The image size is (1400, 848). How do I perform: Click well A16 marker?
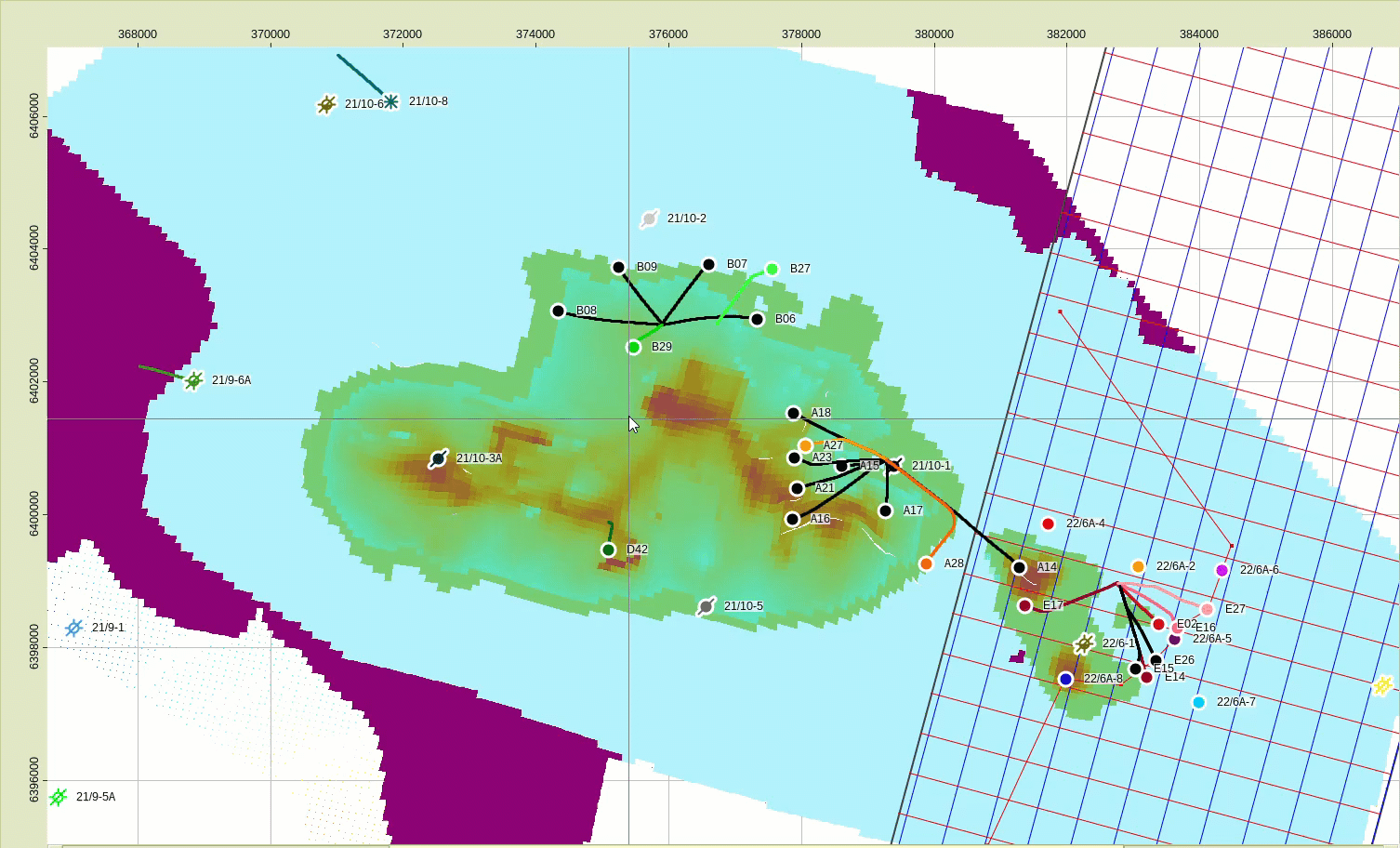click(x=792, y=520)
